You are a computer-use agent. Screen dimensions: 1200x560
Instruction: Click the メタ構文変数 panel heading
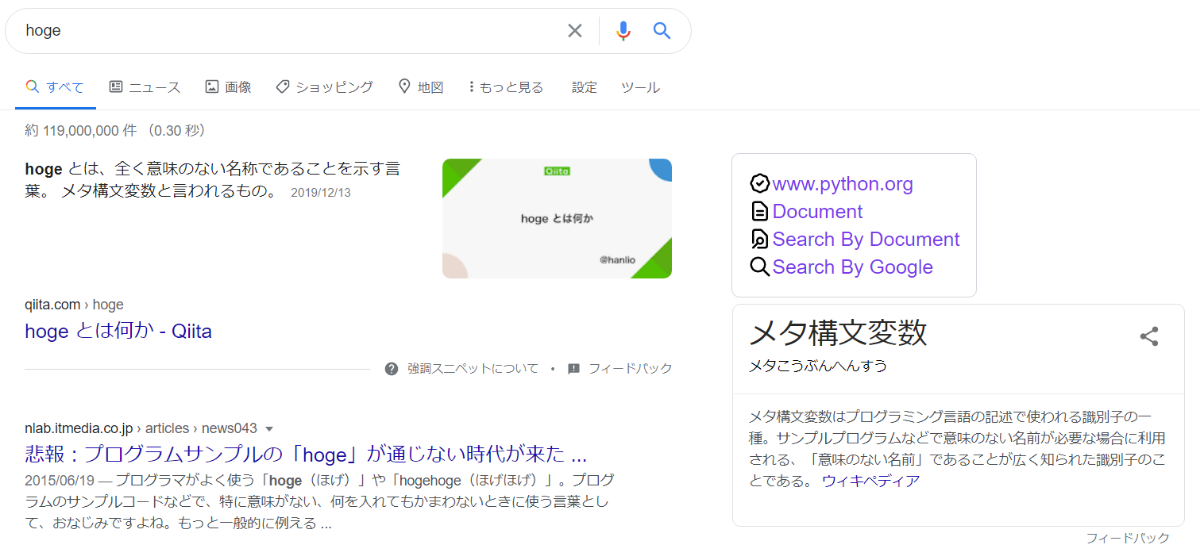(x=838, y=332)
